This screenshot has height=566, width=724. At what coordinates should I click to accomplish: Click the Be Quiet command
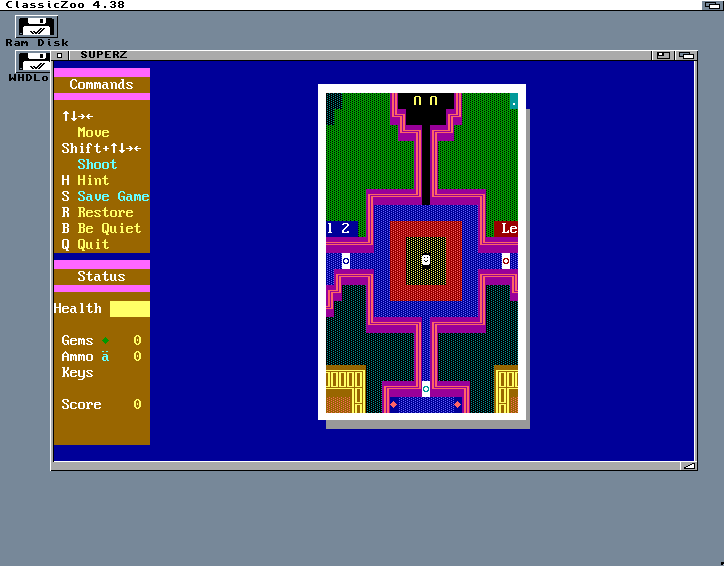pos(101,229)
